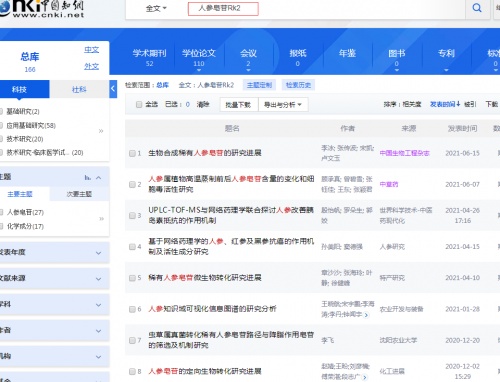The height and width of the screenshot is (382, 500).
Task: Tick checkbox of result 4
Action: 132,247
